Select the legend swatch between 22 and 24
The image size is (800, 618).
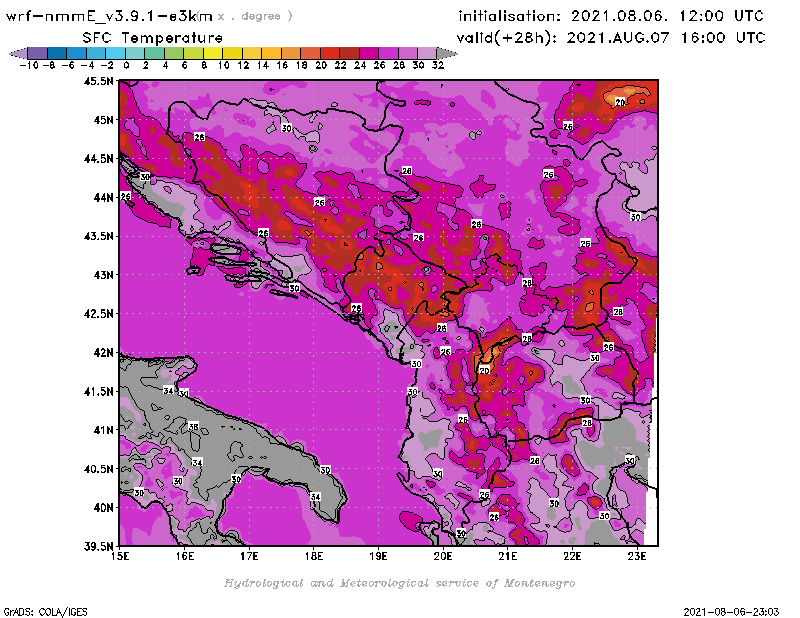pyautogui.click(x=349, y=53)
